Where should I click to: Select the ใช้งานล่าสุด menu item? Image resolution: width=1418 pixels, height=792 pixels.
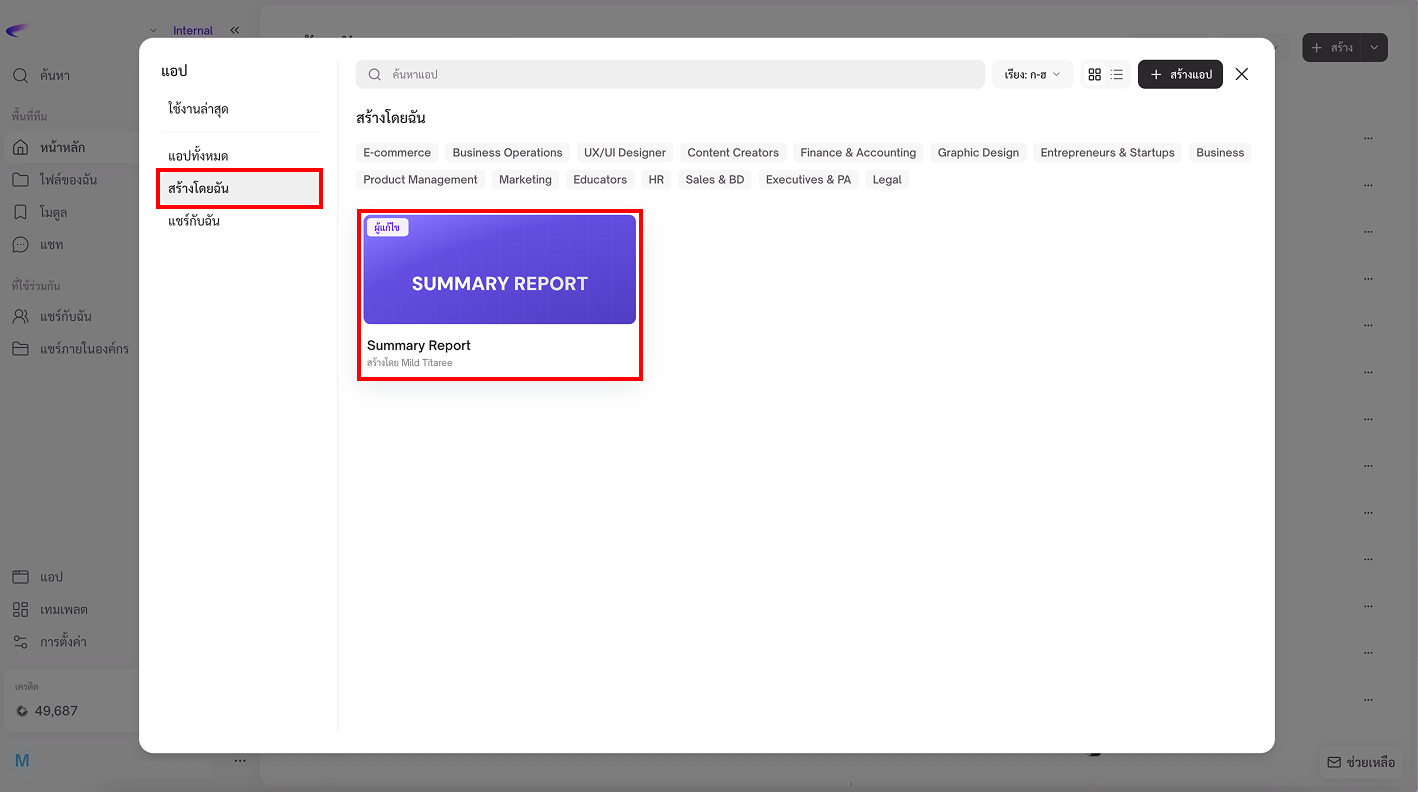(x=199, y=109)
